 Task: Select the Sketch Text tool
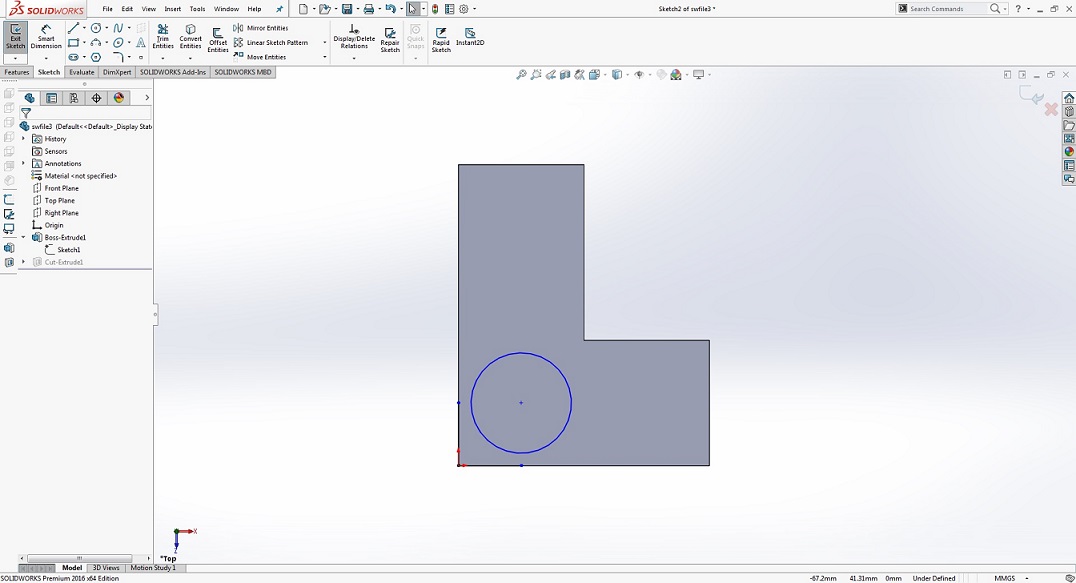pyautogui.click(x=141, y=43)
